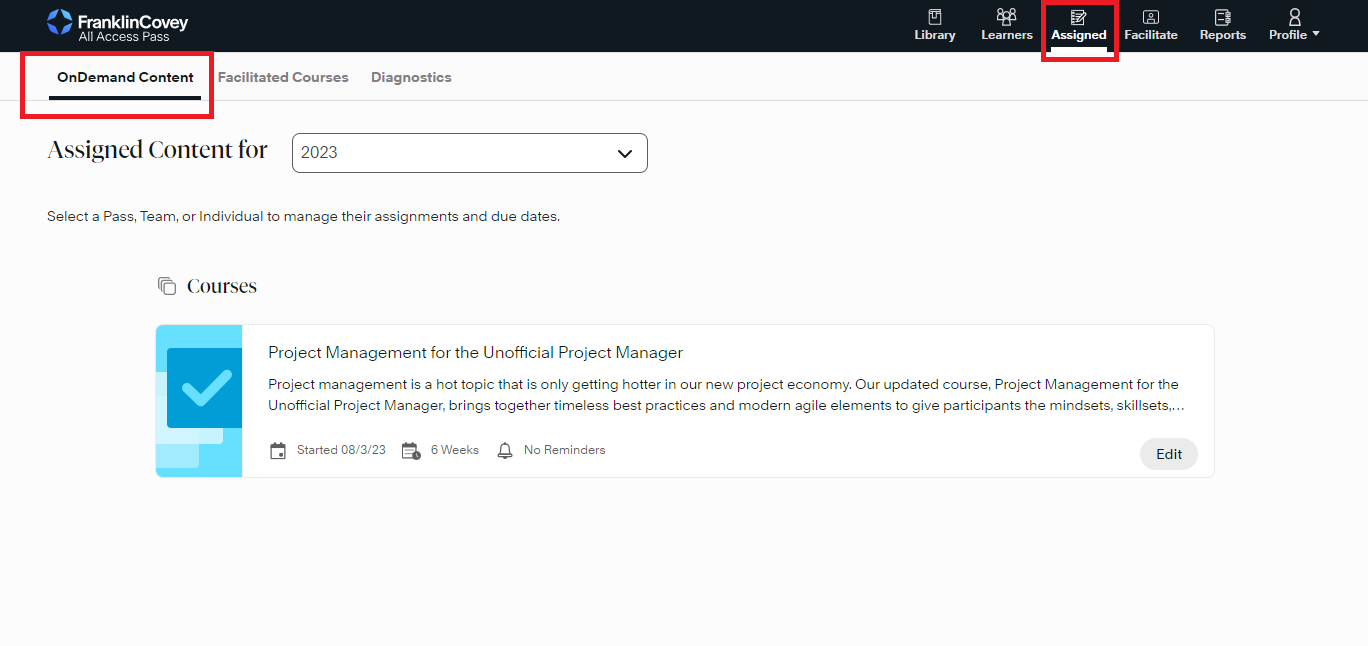Open the Library icon in top navigation
Screen dimensions: 1368x646
[934, 17]
